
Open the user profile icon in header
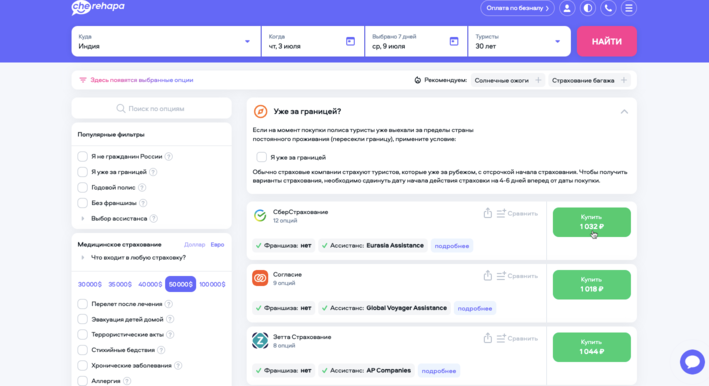(567, 8)
